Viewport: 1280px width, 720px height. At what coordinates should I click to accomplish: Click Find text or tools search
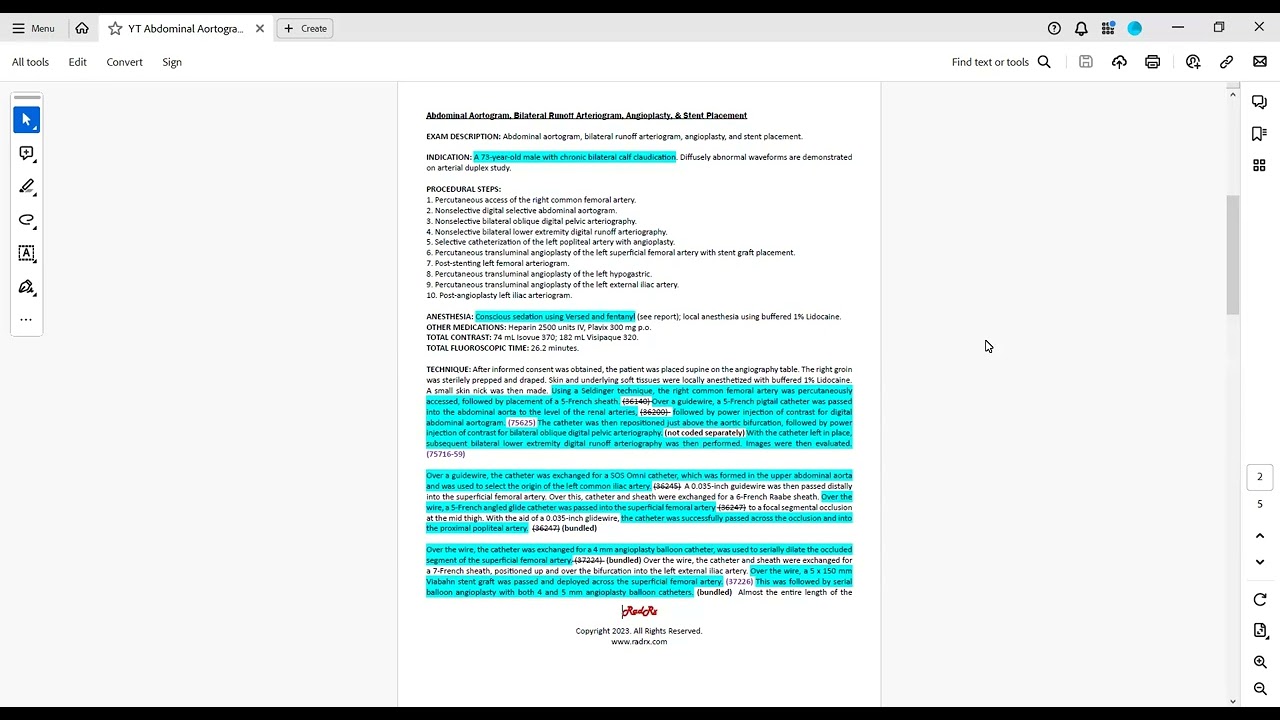(x=990, y=62)
